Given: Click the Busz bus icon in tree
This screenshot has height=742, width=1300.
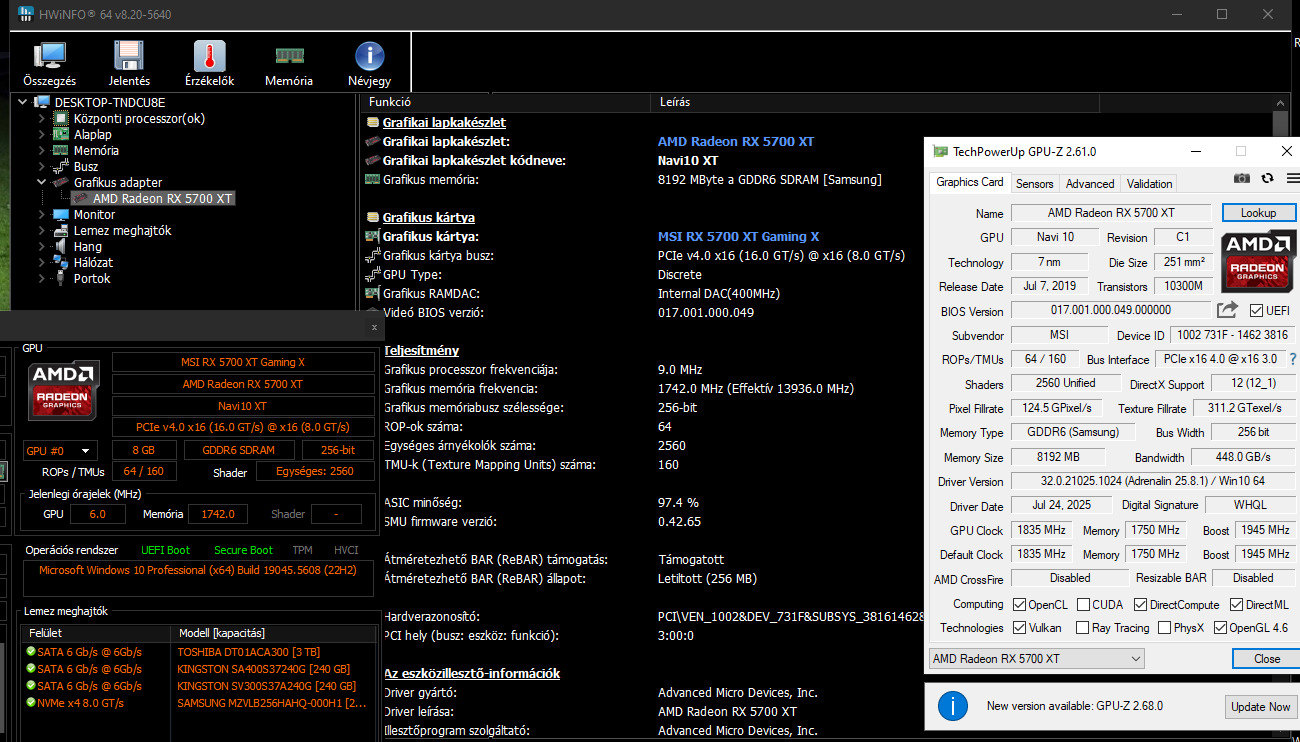Looking at the screenshot, I should pyautogui.click(x=62, y=166).
